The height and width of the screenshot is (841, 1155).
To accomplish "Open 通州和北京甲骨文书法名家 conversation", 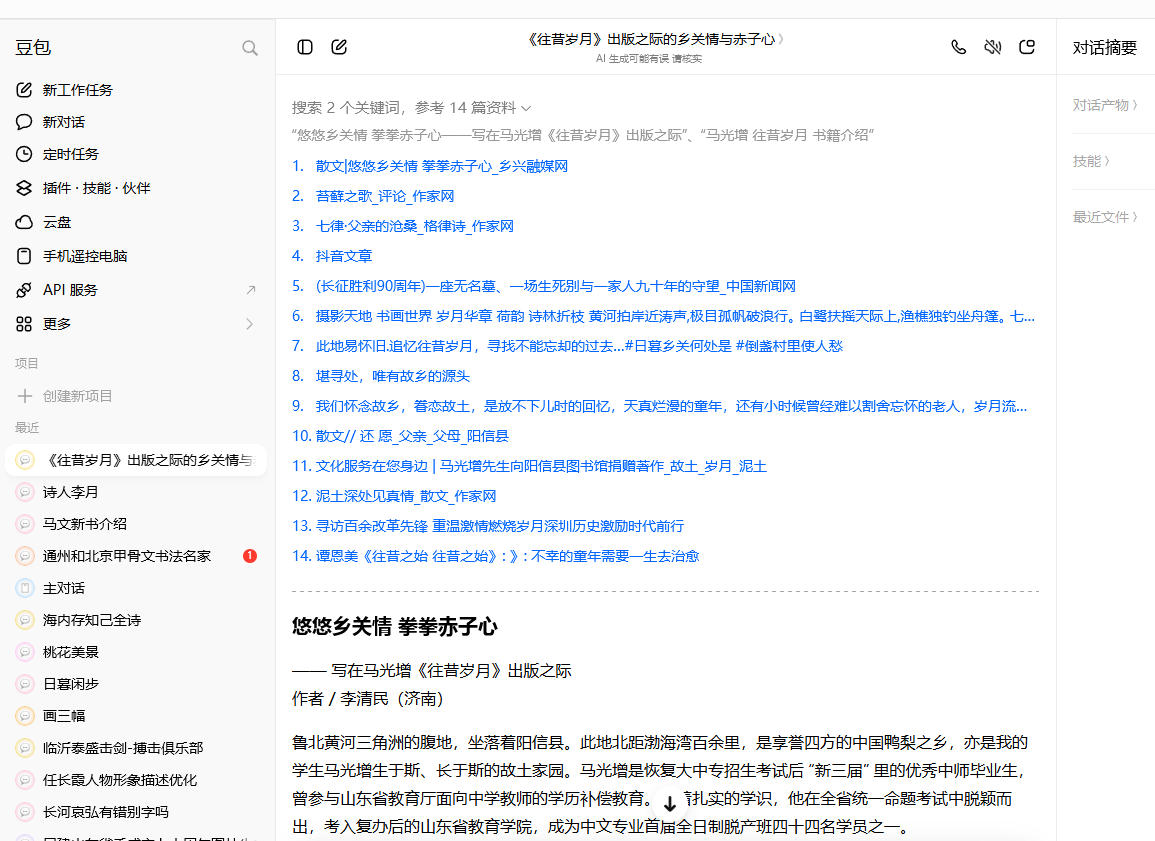I will (137, 555).
